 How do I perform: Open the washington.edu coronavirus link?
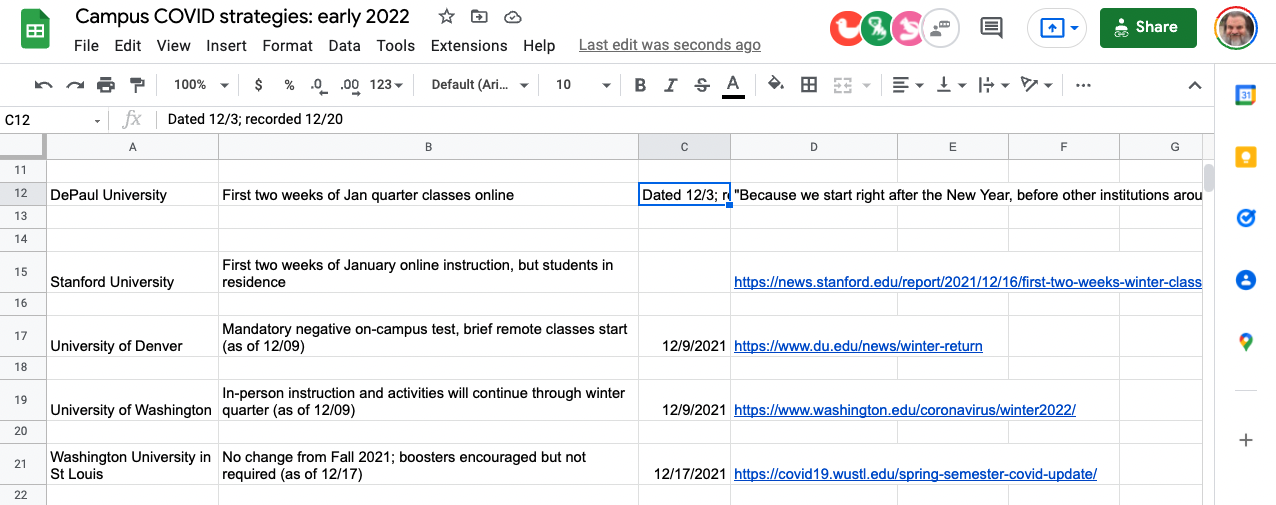[x=905, y=410]
